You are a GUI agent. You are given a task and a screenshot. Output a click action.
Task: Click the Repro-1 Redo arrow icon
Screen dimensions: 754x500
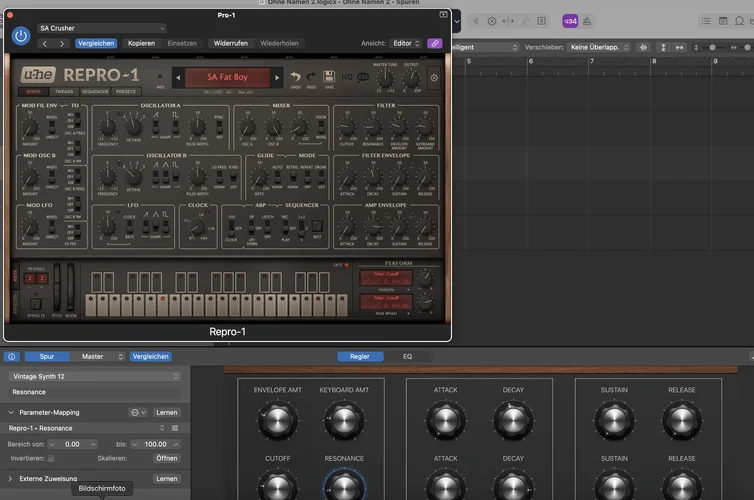[x=312, y=77]
